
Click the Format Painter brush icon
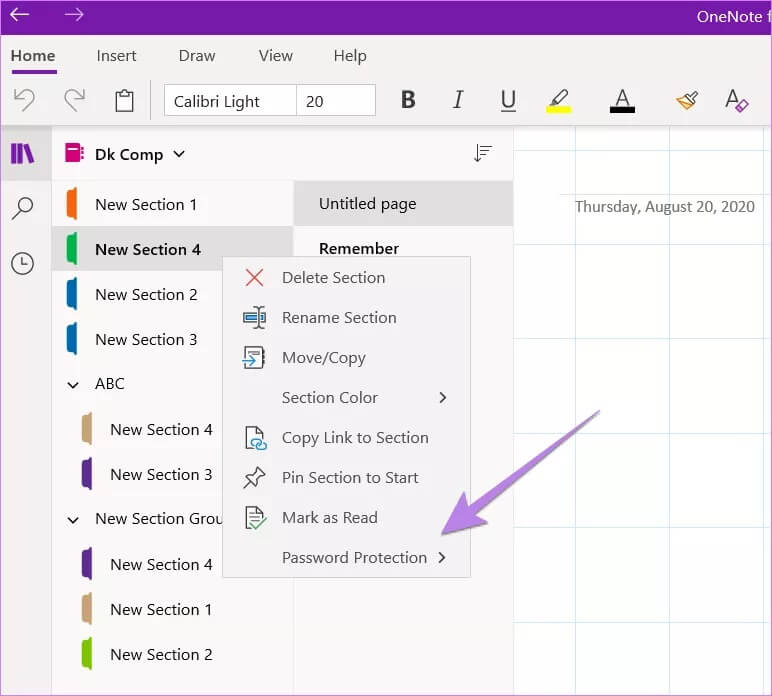pos(686,100)
